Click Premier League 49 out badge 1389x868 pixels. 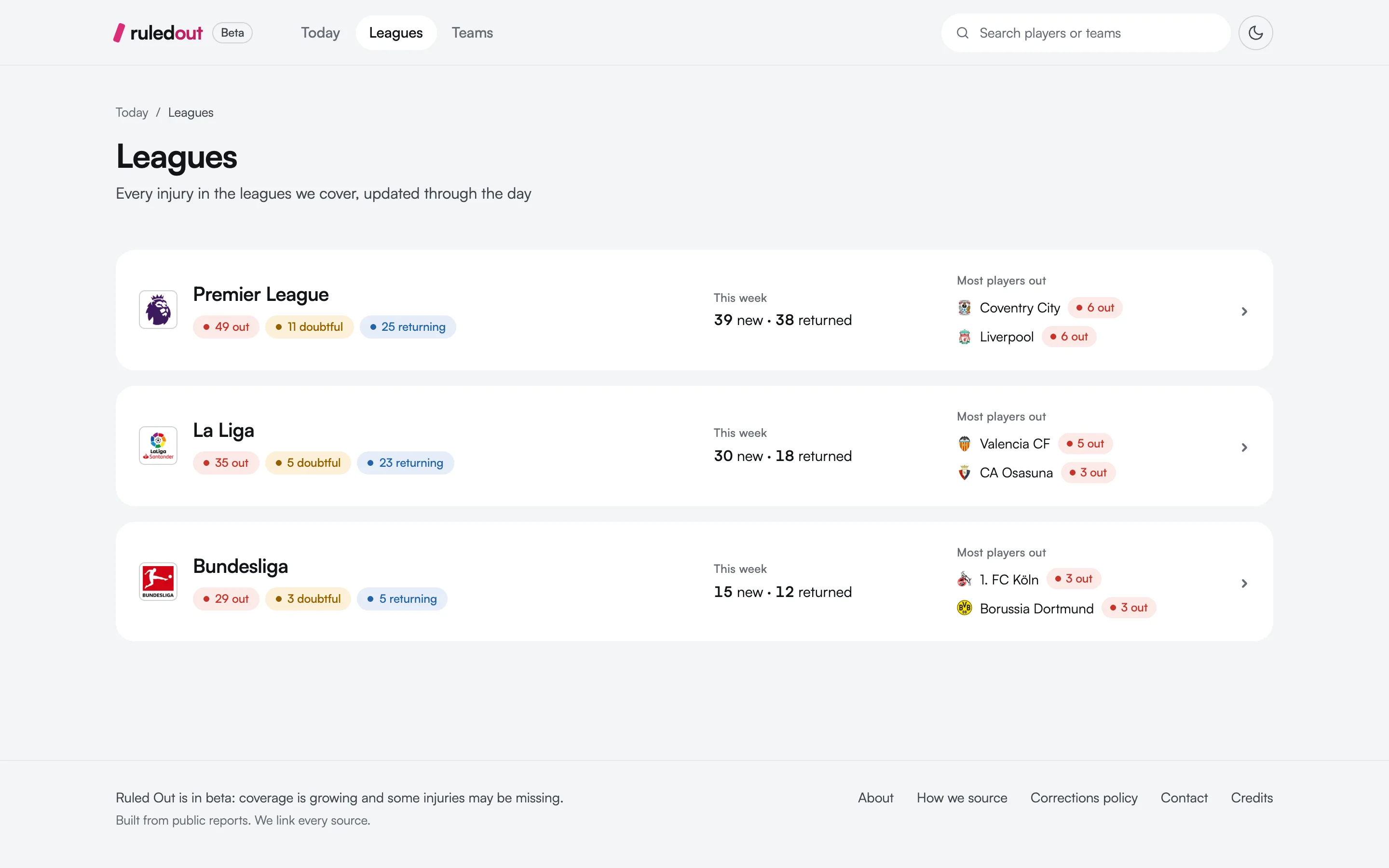[226, 326]
